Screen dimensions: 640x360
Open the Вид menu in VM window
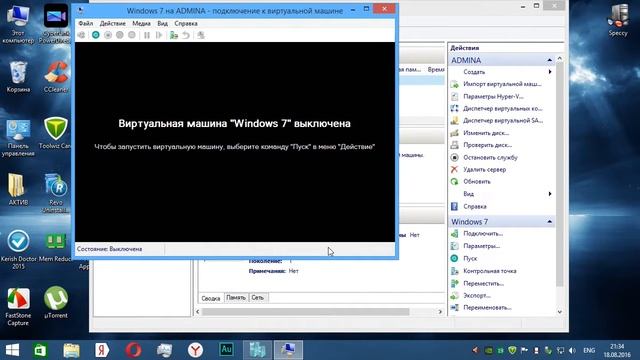point(162,24)
